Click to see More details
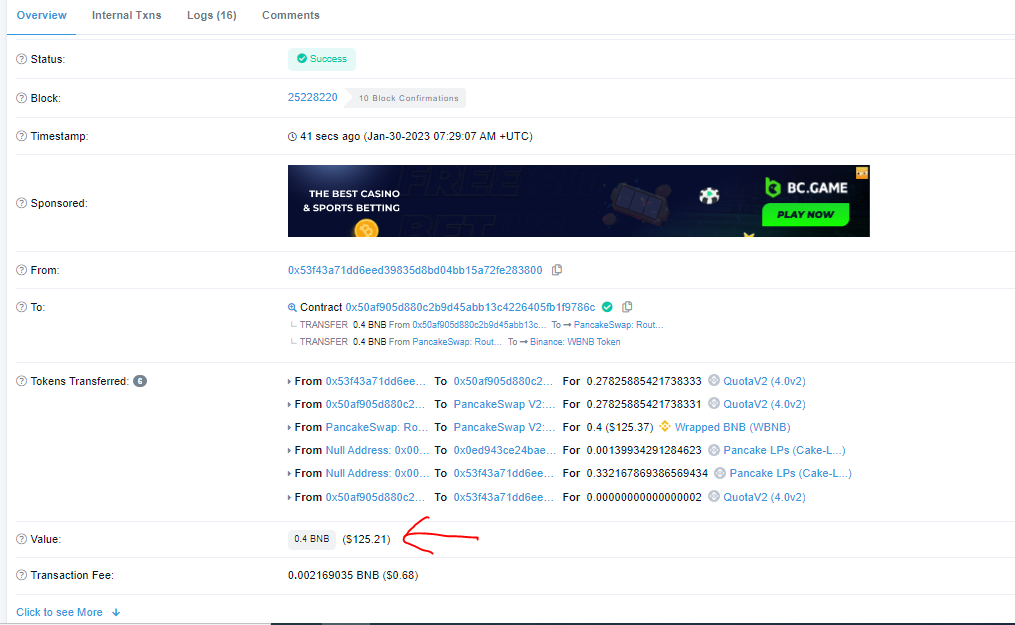 (x=68, y=612)
